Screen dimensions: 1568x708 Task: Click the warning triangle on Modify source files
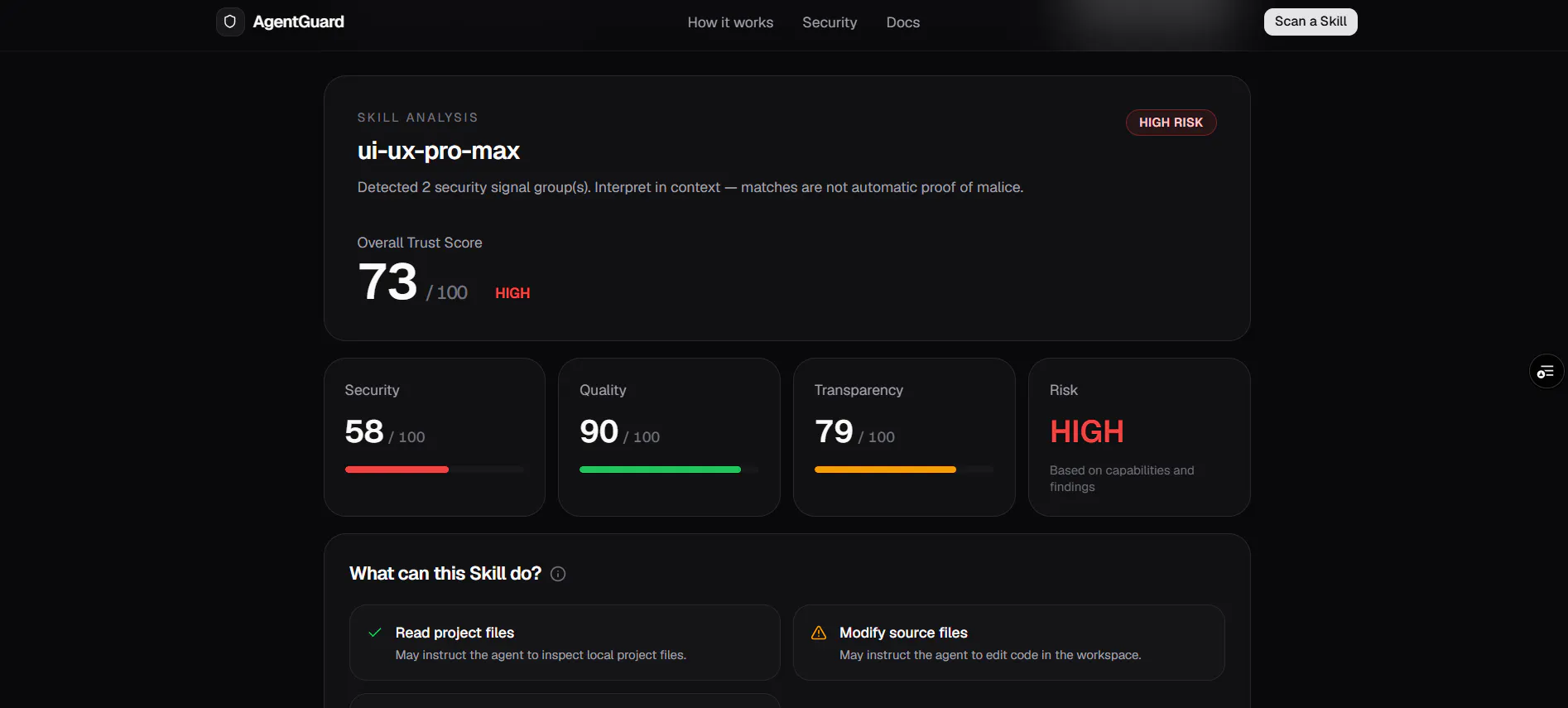click(819, 633)
